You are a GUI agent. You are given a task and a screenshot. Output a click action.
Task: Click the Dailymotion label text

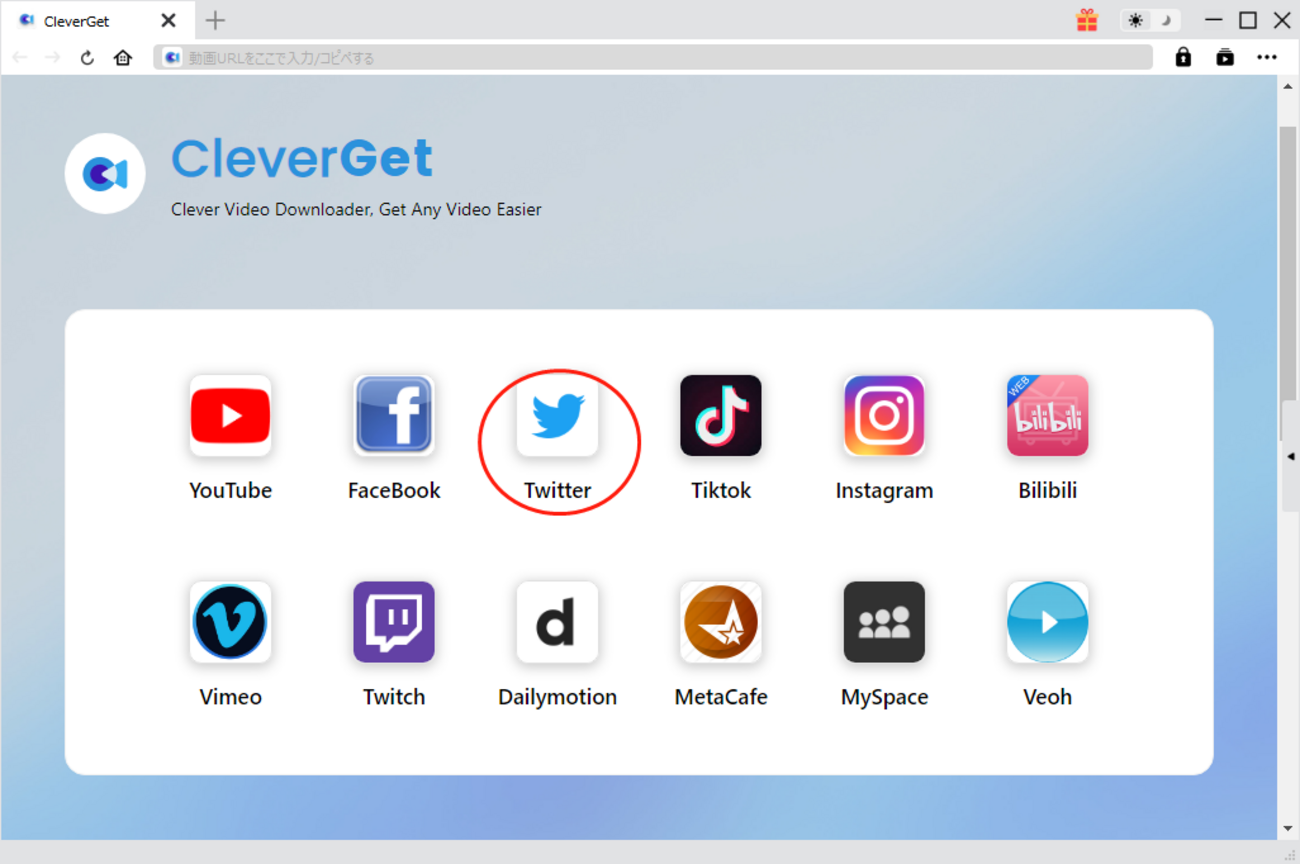(x=557, y=697)
